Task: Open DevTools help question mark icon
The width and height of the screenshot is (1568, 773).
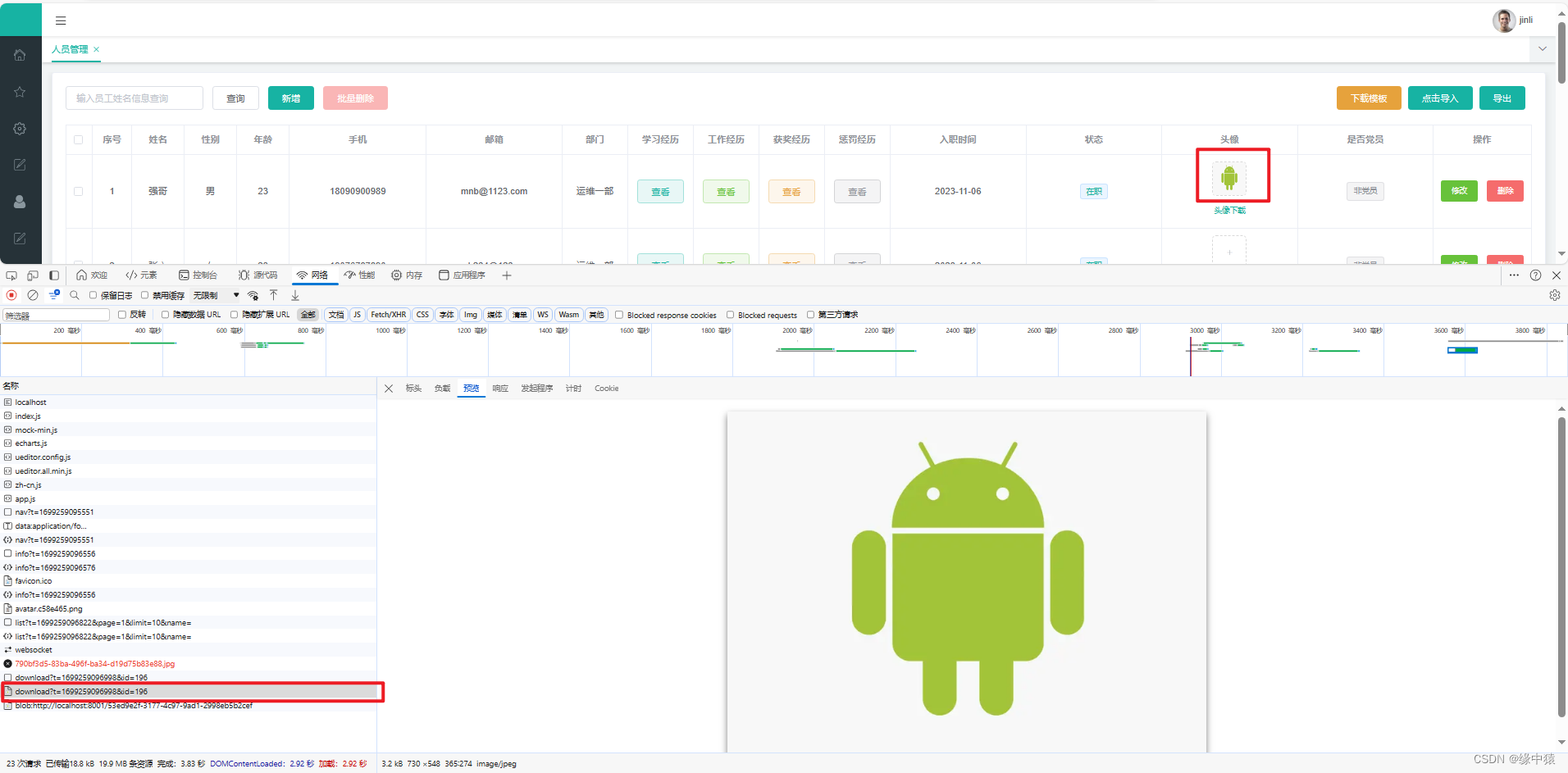Action: tap(1535, 275)
